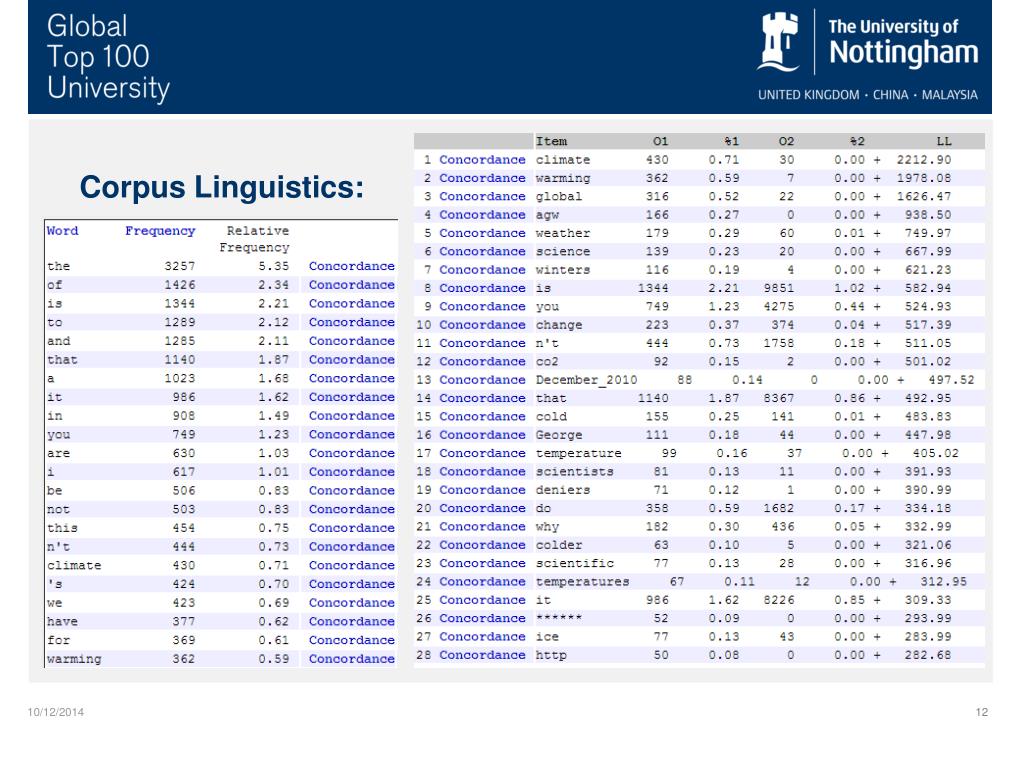1024x768 pixels.
Task: Select relative frequency value 5.35
Action: click(x=274, y=266)
